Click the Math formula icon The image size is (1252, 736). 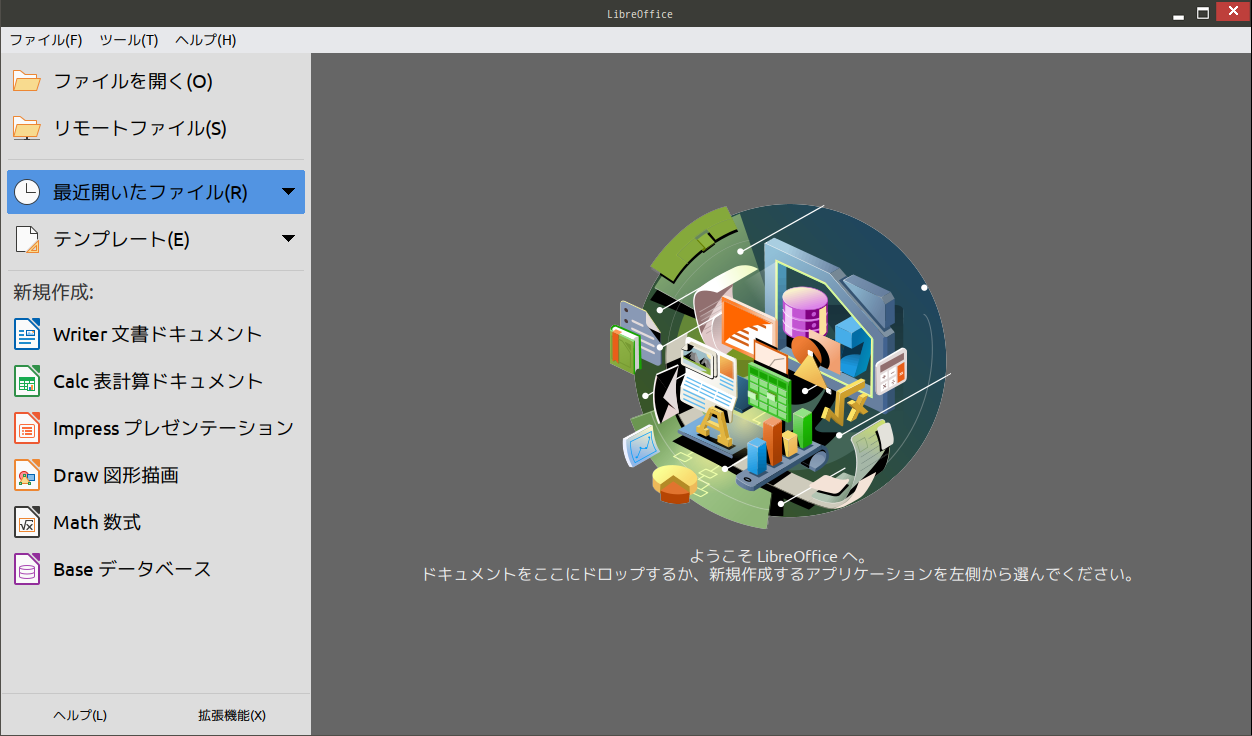coord(27,522)
